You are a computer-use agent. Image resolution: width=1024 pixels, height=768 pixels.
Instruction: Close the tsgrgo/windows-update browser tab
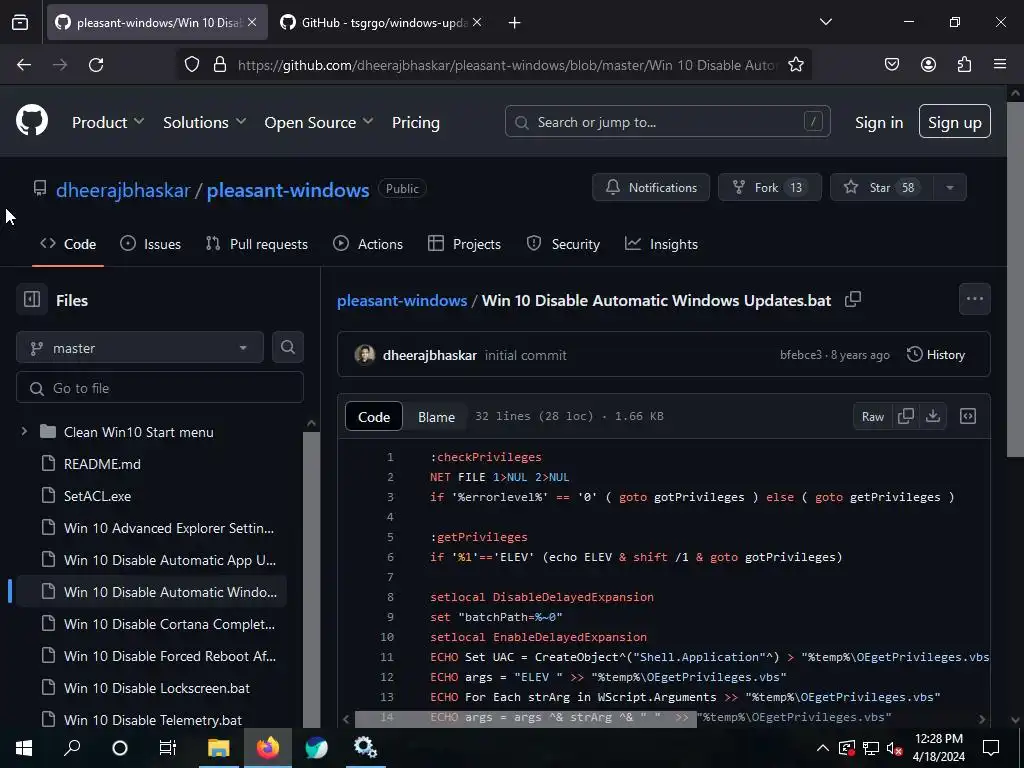tap(477, 22)
